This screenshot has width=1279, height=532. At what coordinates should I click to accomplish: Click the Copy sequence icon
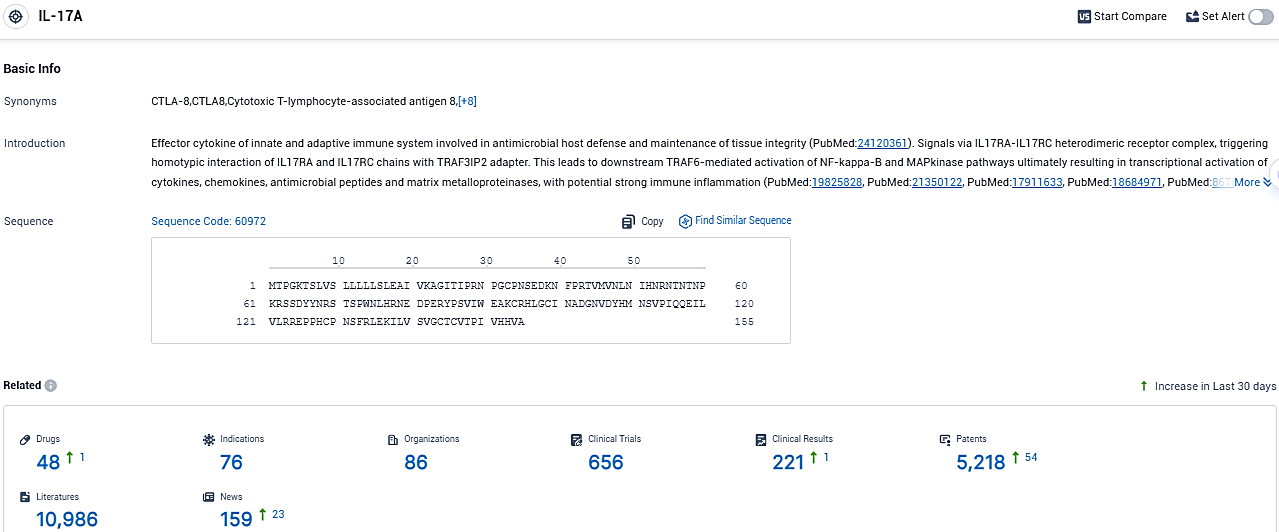[x=628, y=221]
